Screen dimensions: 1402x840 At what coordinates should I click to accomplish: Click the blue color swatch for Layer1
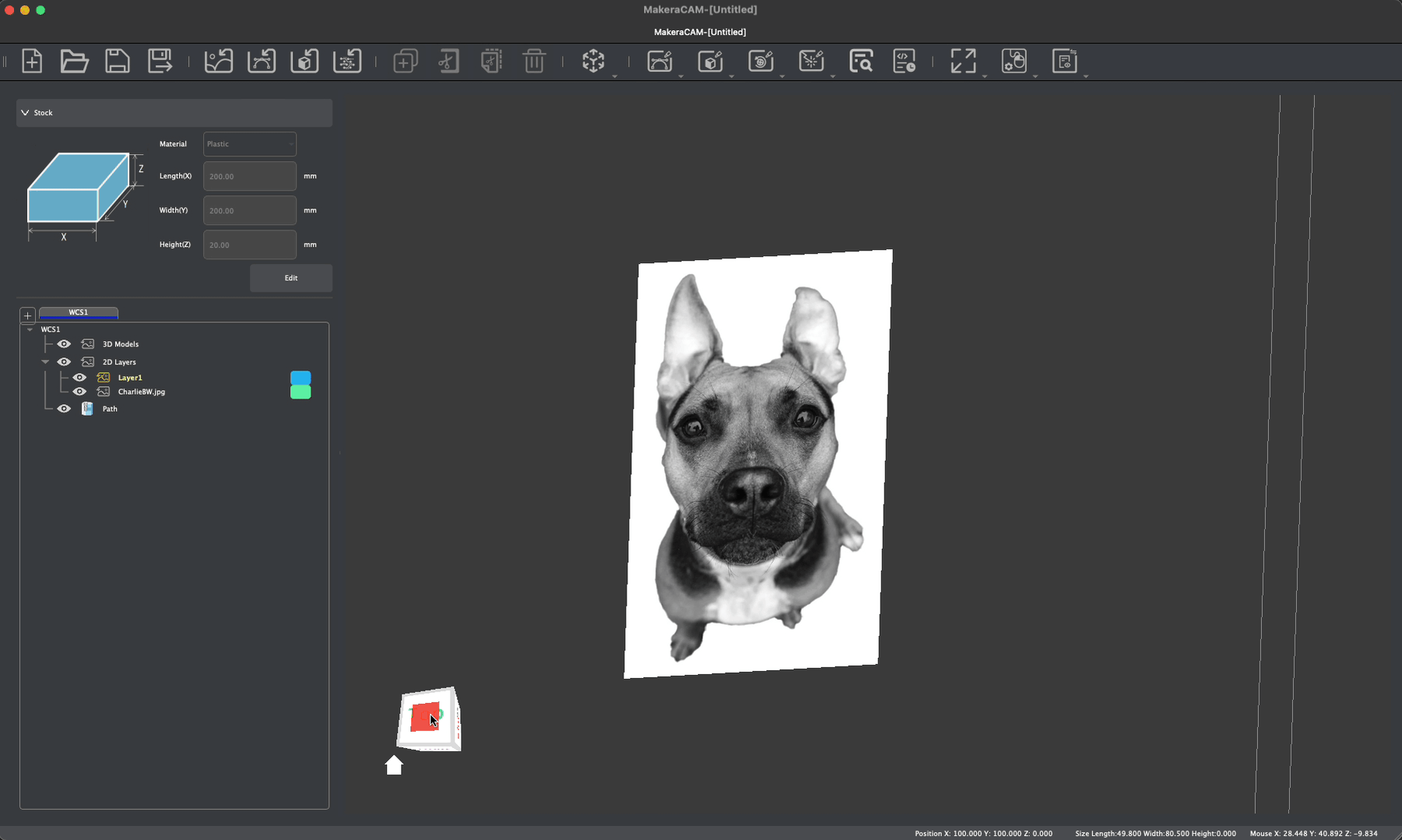(x=300, y=378)
